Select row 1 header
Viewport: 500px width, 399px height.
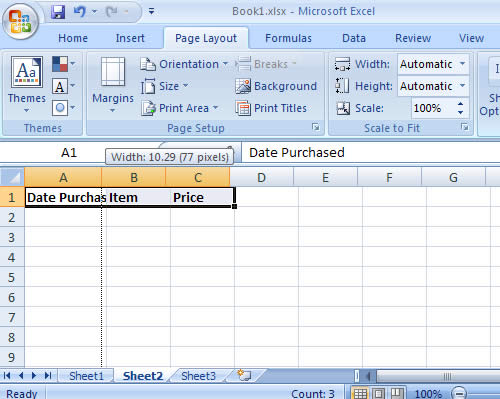click(x=12, y=197)
